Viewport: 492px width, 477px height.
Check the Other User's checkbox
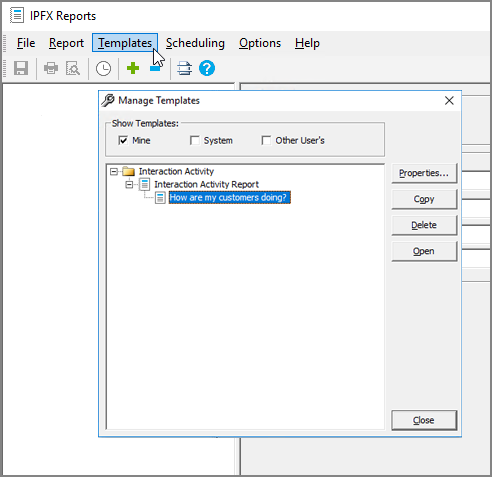click(266, 140)
